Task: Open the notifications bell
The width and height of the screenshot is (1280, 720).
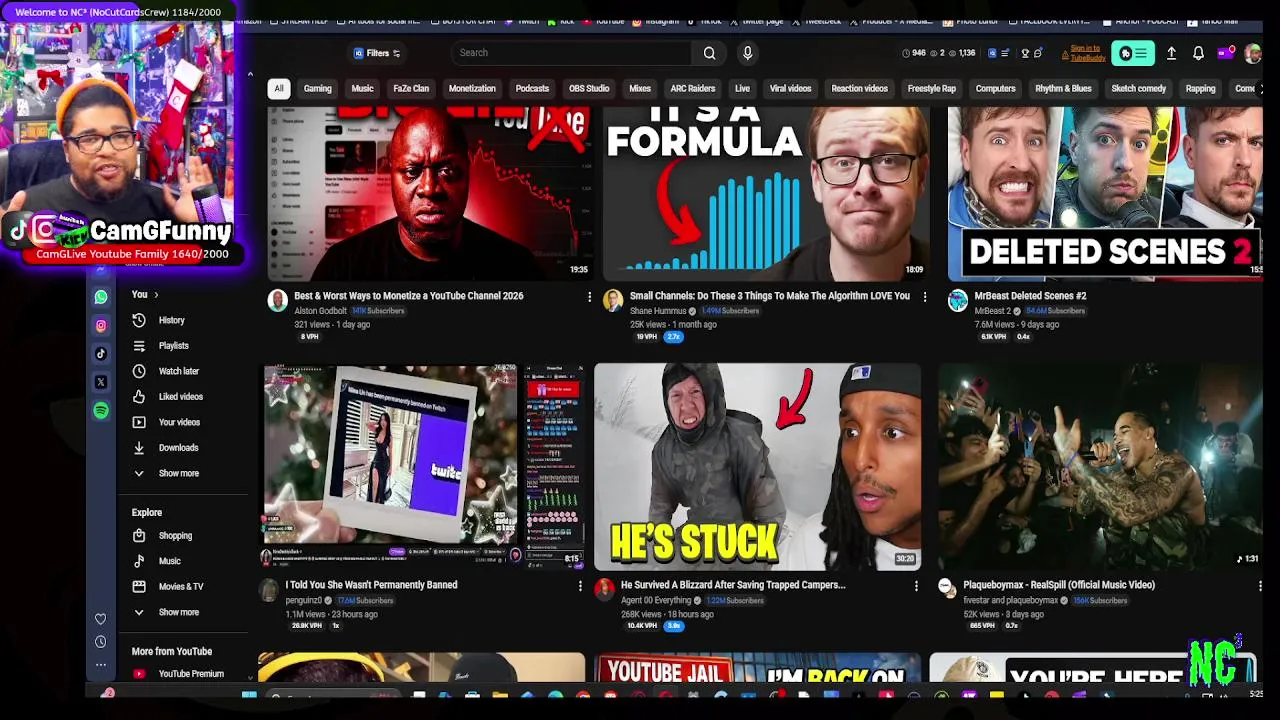Action: point(1198,53)
